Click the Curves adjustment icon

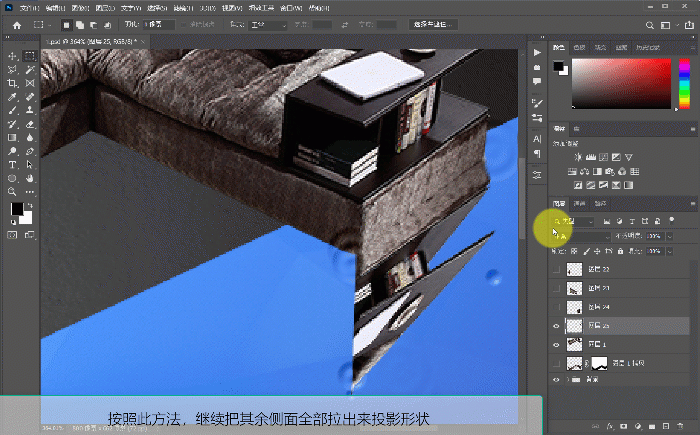point(603,157)
